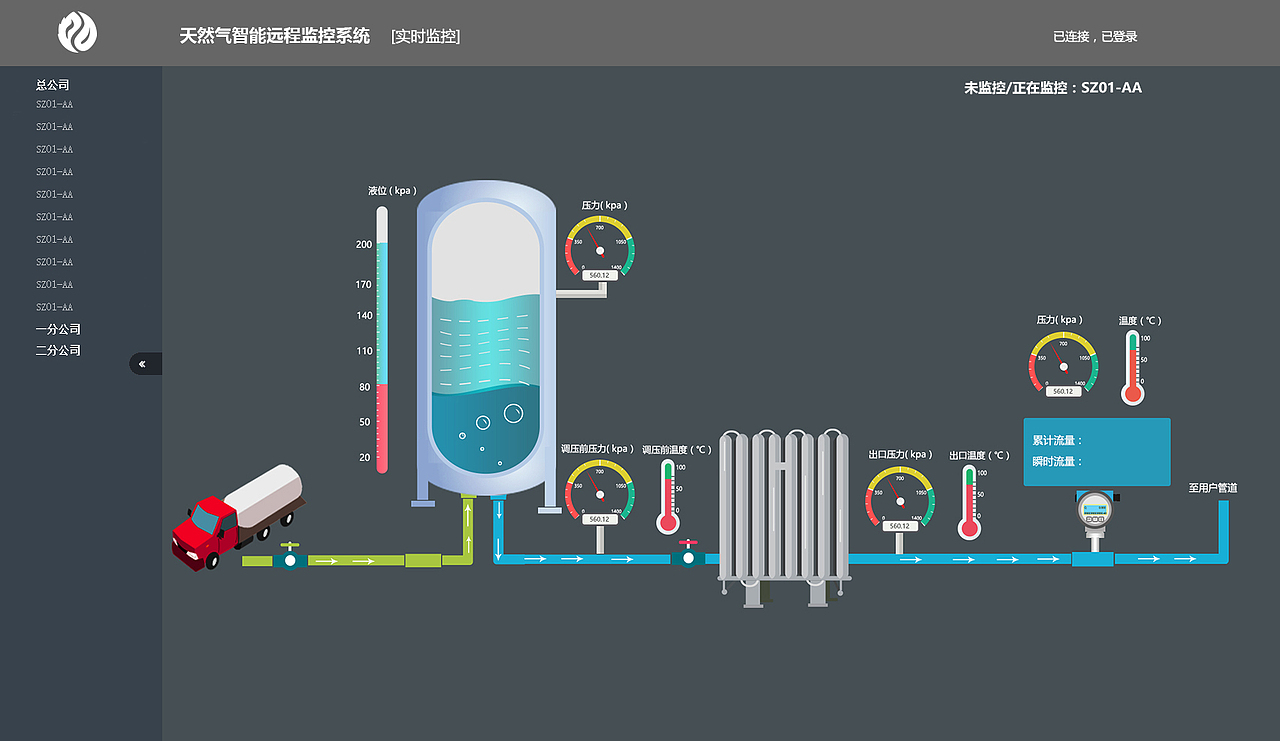Toggle the valve on the green inlet pipeline
The height and width of the screenshot is (741, 1280).
pyautogui.click(x=290, y=560)
